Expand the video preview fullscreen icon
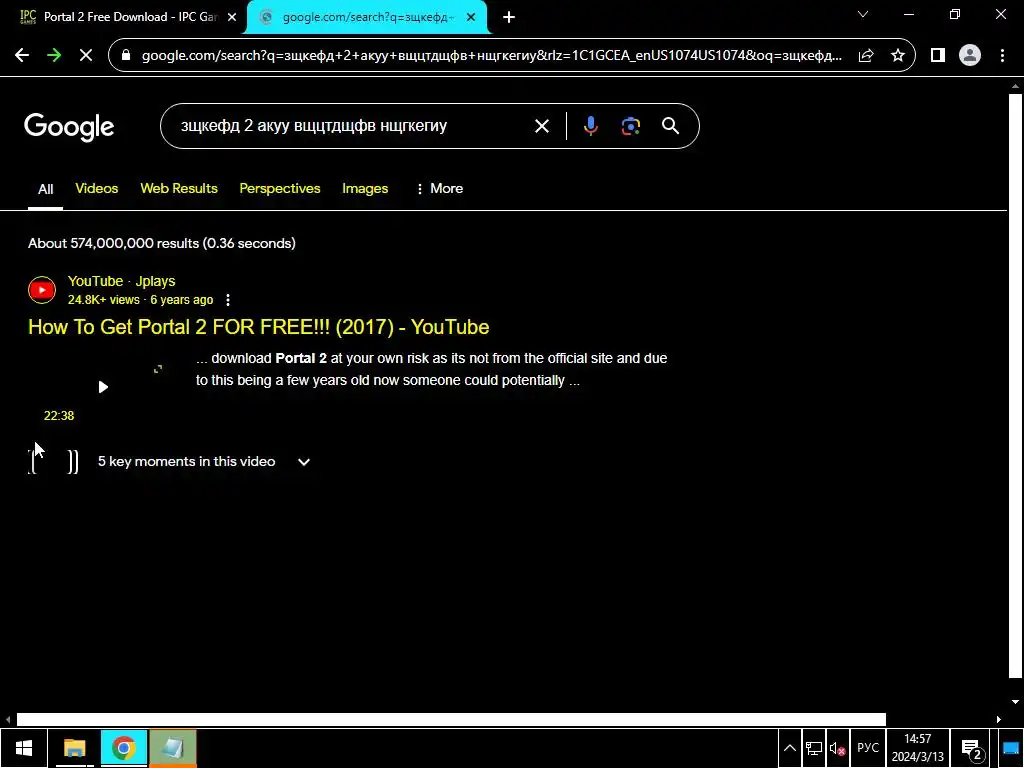This screenshot has width=1024, height=768. tap(158, 369)
